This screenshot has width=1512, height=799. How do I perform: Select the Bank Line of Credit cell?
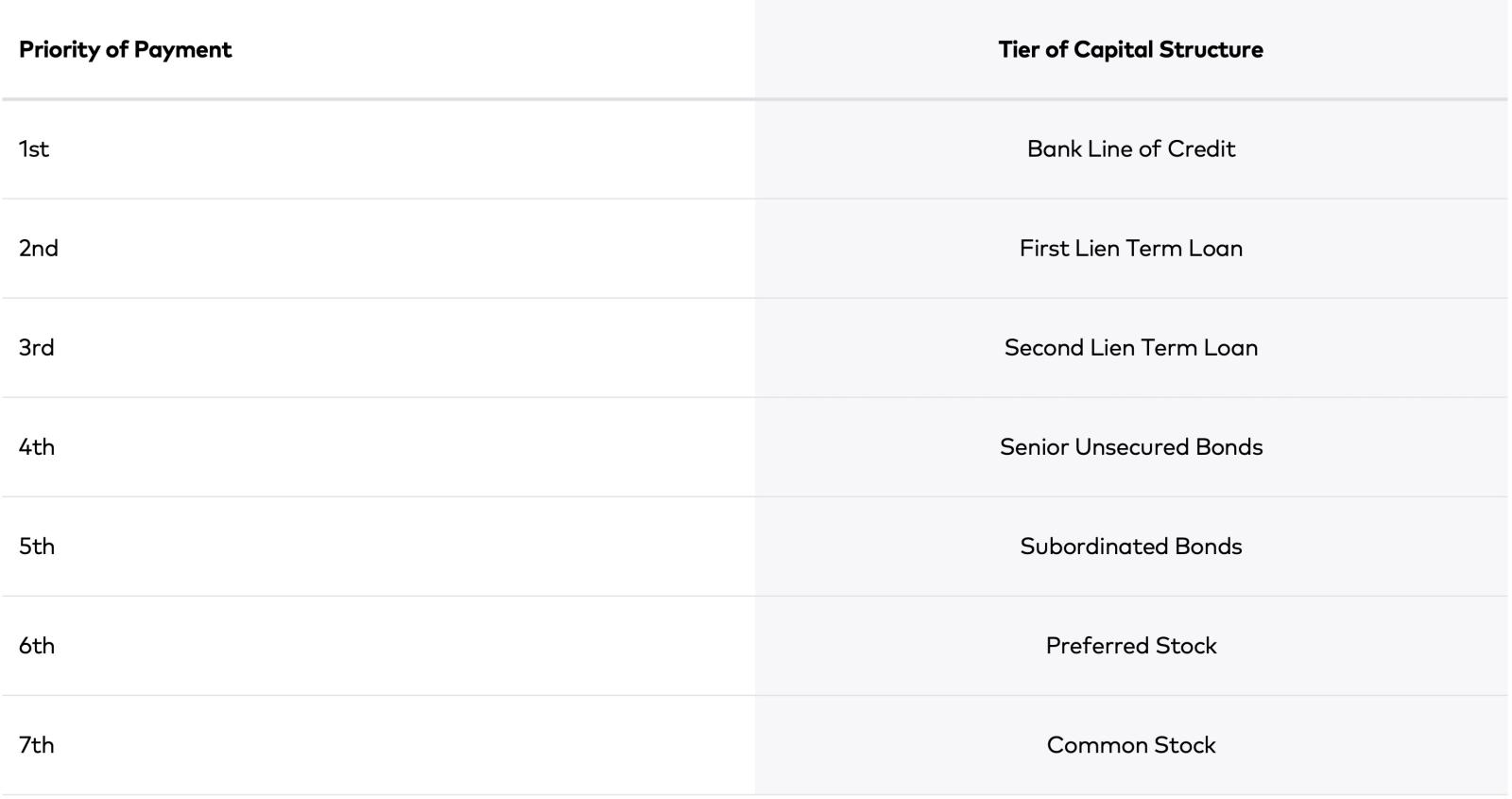coord(1130,148)
